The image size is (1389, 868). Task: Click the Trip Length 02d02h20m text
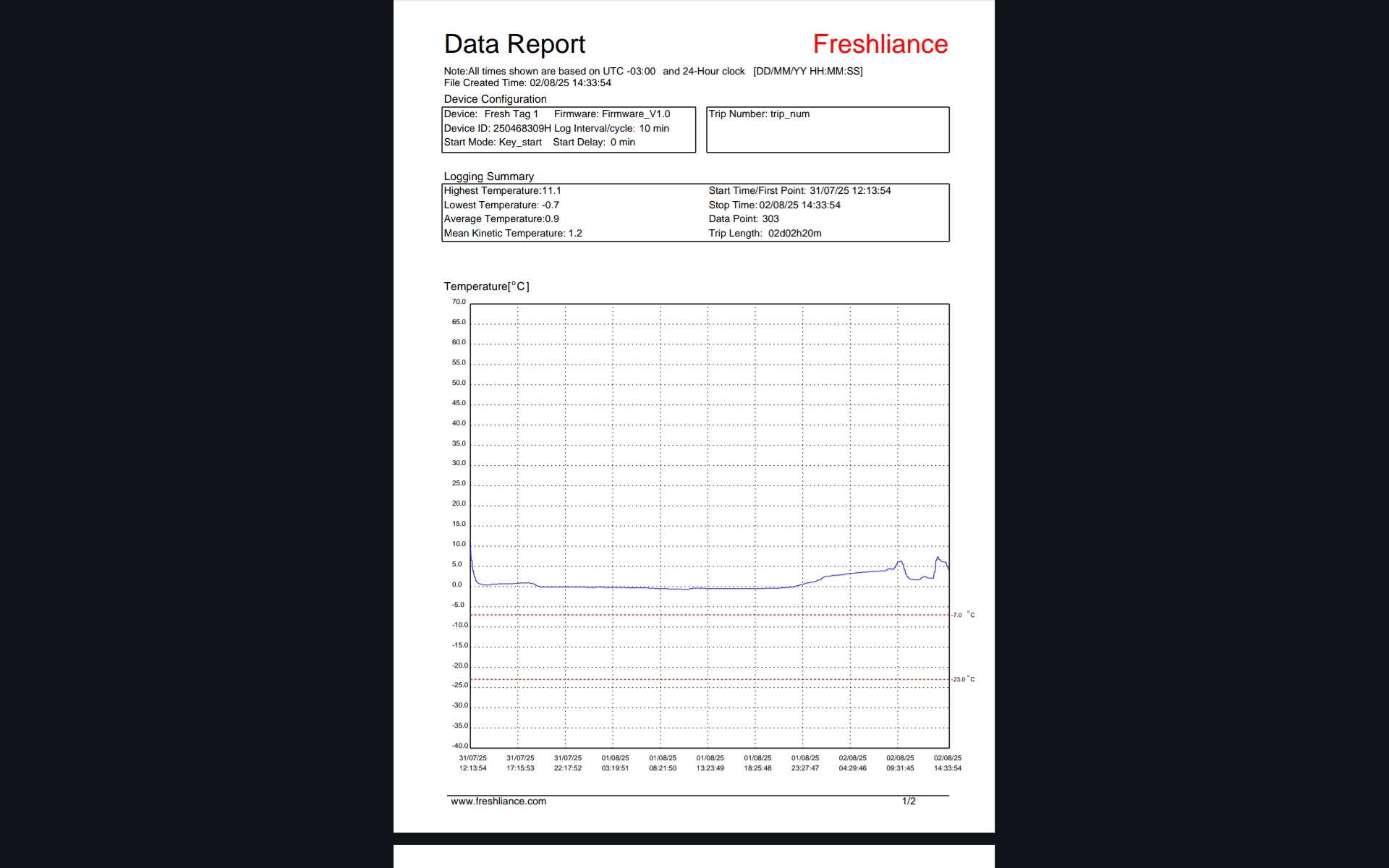(765, 233)
